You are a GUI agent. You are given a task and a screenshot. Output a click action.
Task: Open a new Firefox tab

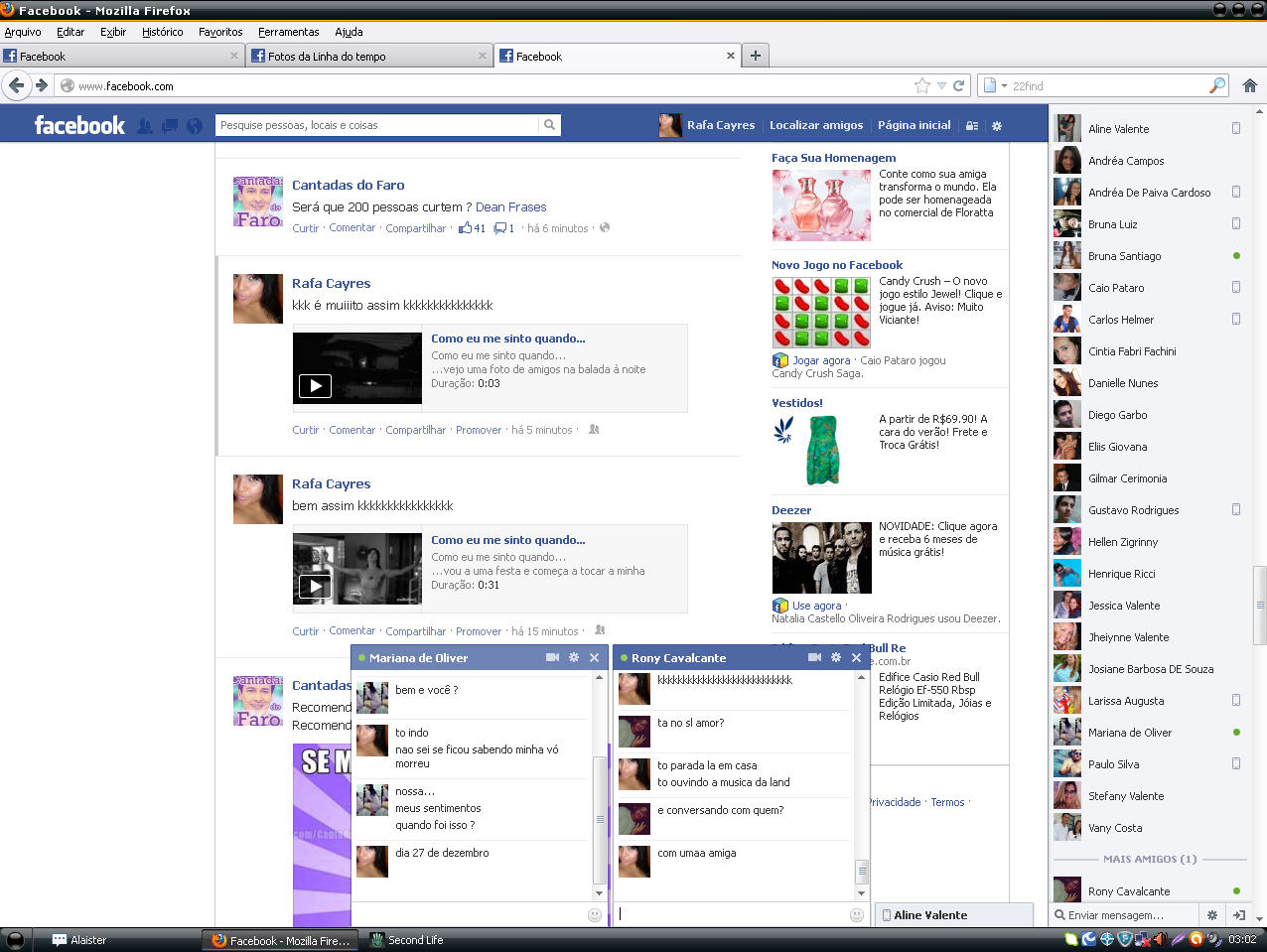[756, 56]
